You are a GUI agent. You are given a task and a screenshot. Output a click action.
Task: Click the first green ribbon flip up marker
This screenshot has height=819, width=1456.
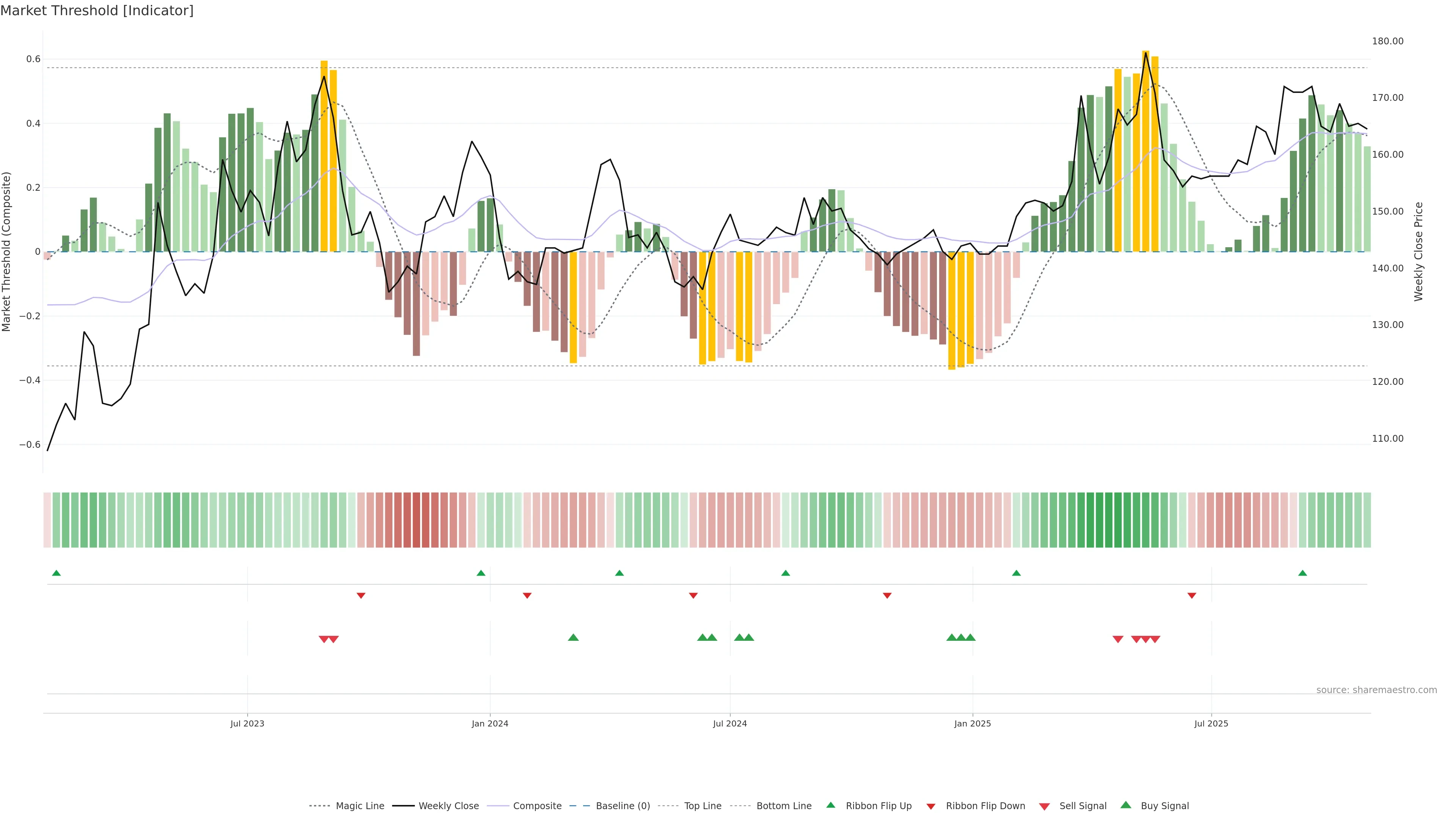tap(56, 573)
